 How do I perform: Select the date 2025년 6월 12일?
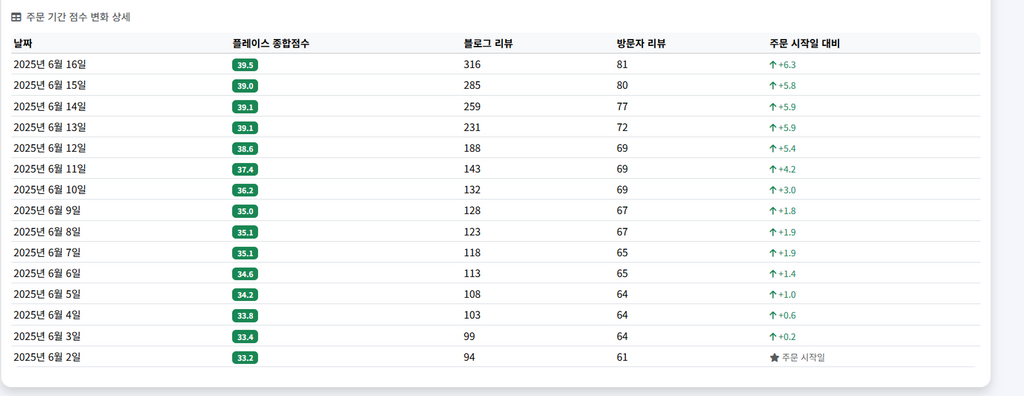[x=50, y=148]
